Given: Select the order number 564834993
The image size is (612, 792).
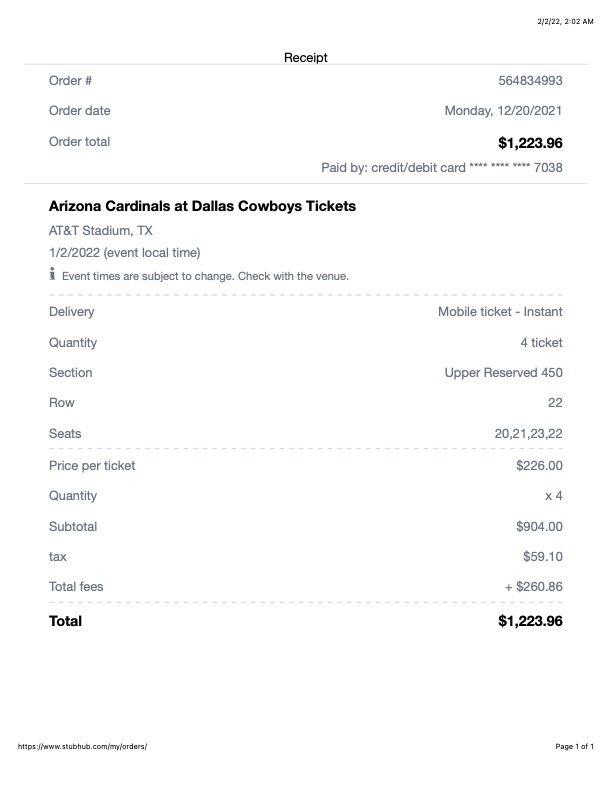Looking at the screenshot, I should coord(530,81).
